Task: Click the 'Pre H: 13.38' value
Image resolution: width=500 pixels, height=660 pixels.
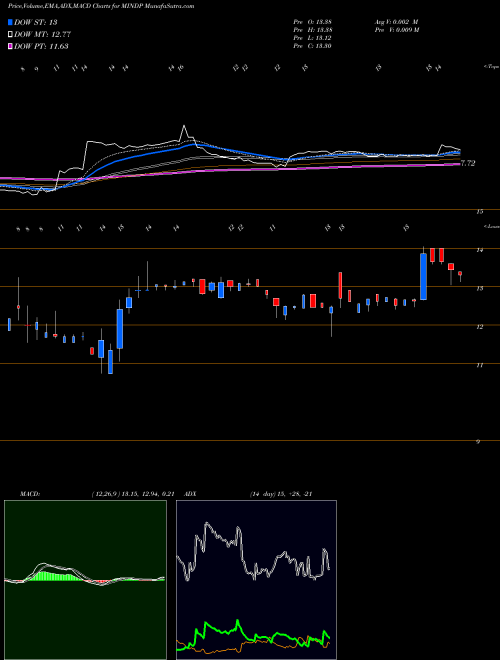Action: (x=312, y=30)
